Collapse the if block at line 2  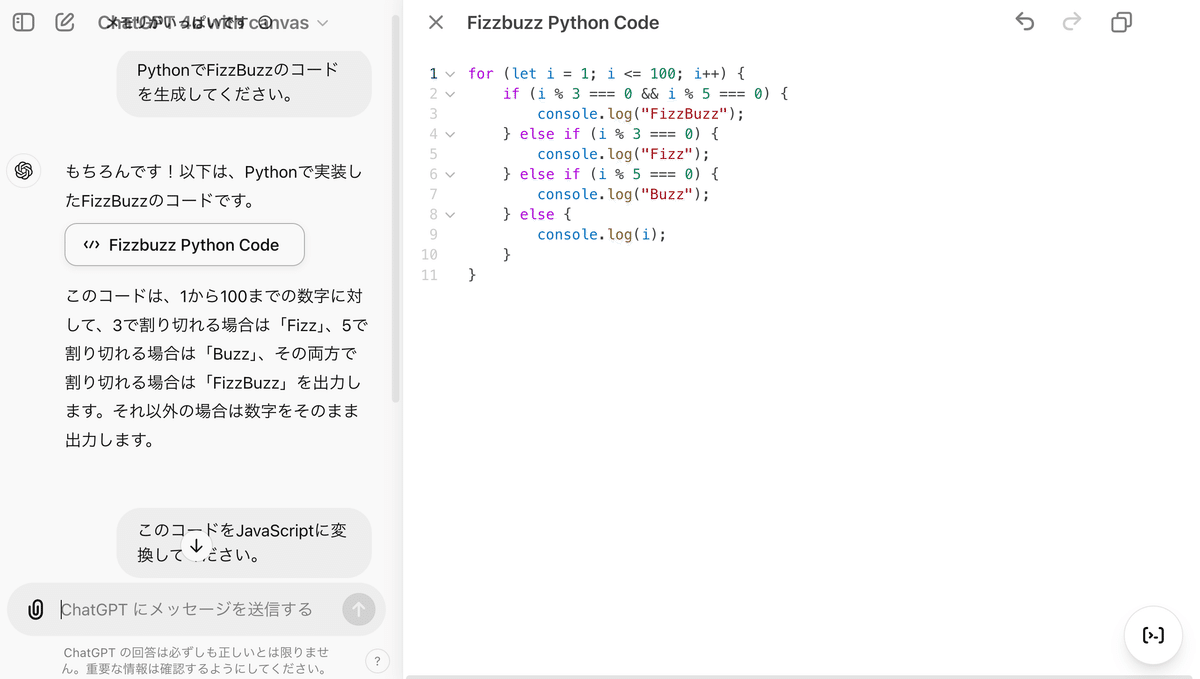(450, 94)
